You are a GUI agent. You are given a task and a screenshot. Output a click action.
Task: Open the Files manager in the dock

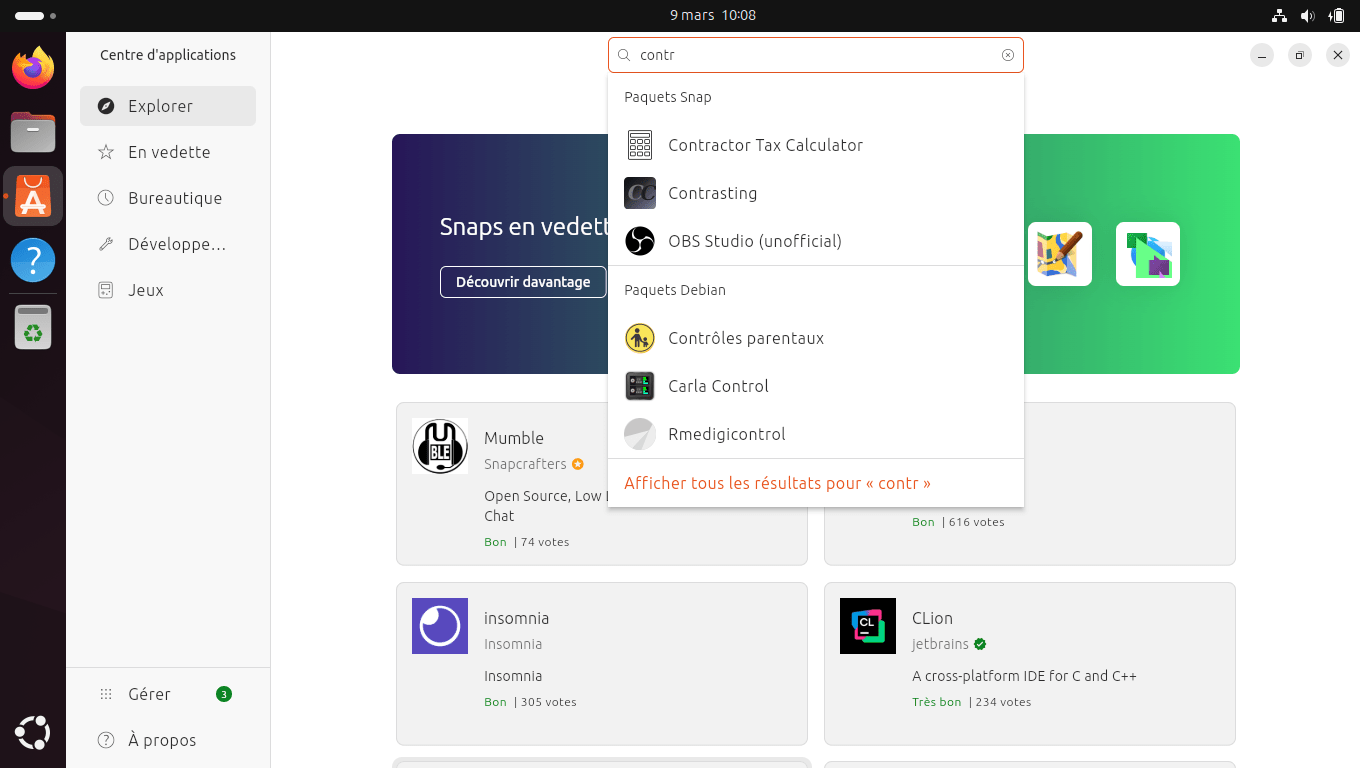tap(33, 132)
